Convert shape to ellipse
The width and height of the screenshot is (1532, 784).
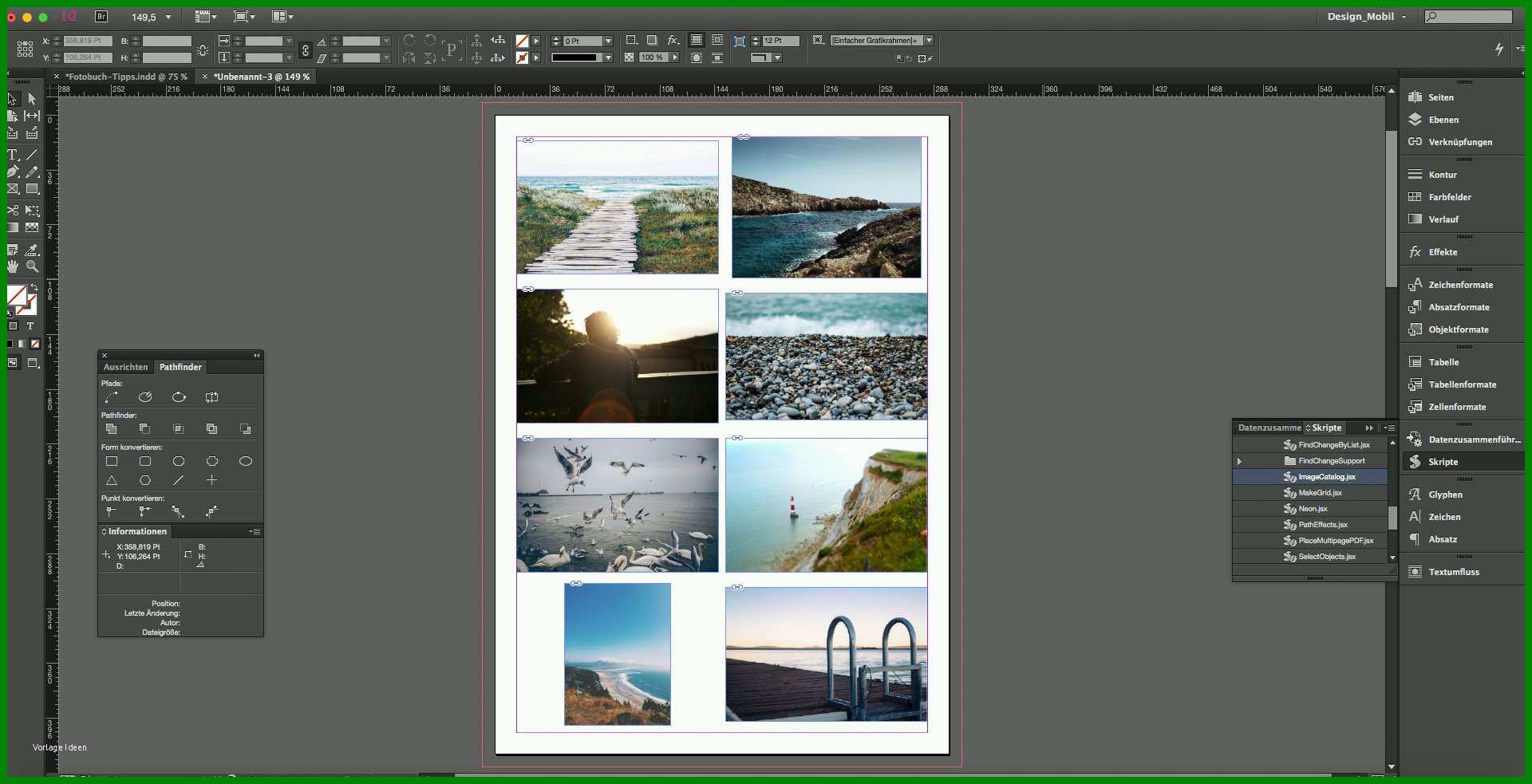point(246,461)
